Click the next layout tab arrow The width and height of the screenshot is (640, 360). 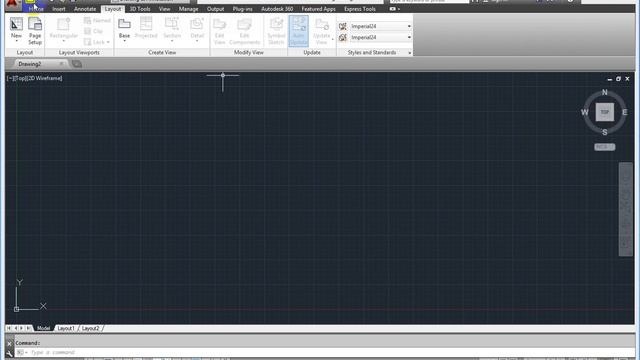tap(22, 328)
